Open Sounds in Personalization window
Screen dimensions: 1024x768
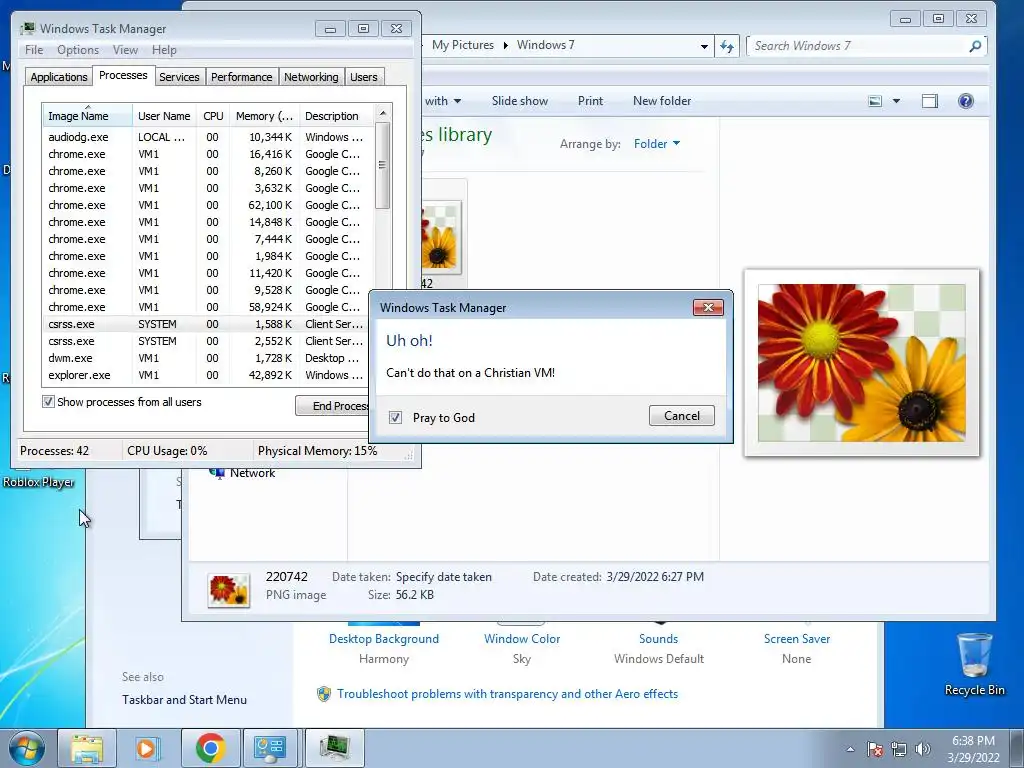coord(658,639)
